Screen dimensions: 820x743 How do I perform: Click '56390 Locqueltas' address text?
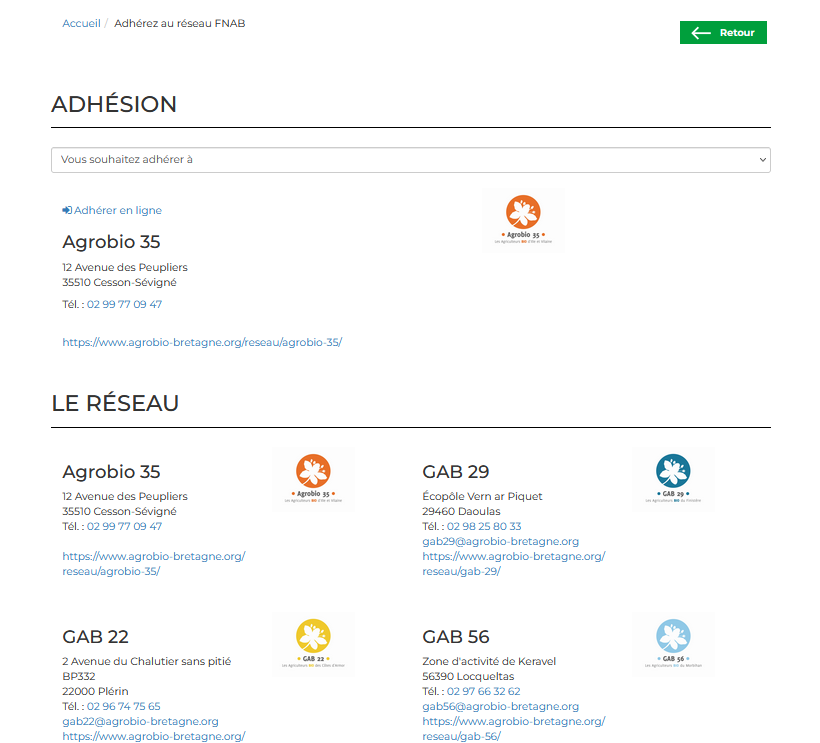[x=468, y=677]
